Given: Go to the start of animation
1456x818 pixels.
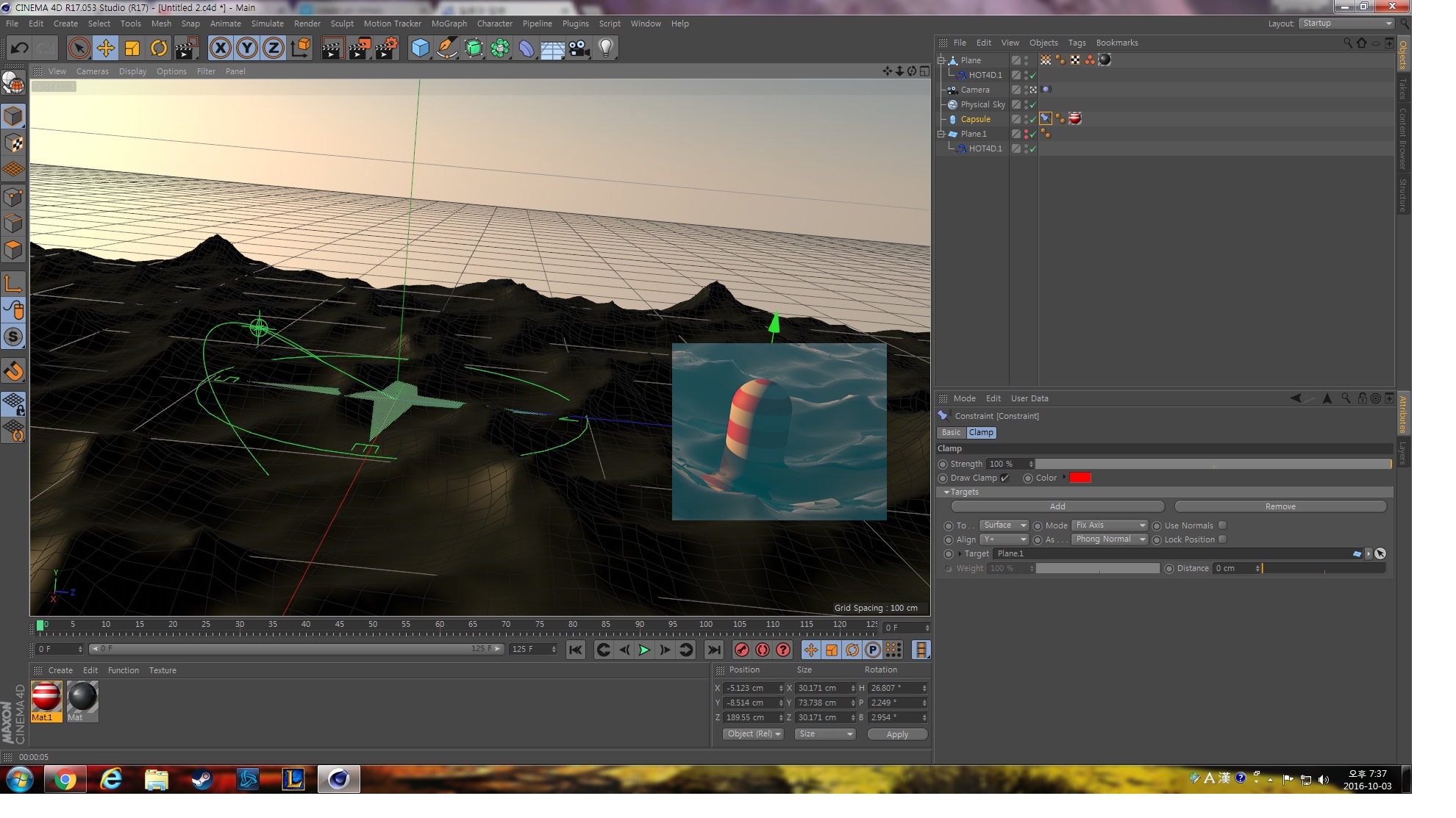Looking at the screenshot, I should tap(575, 650).
